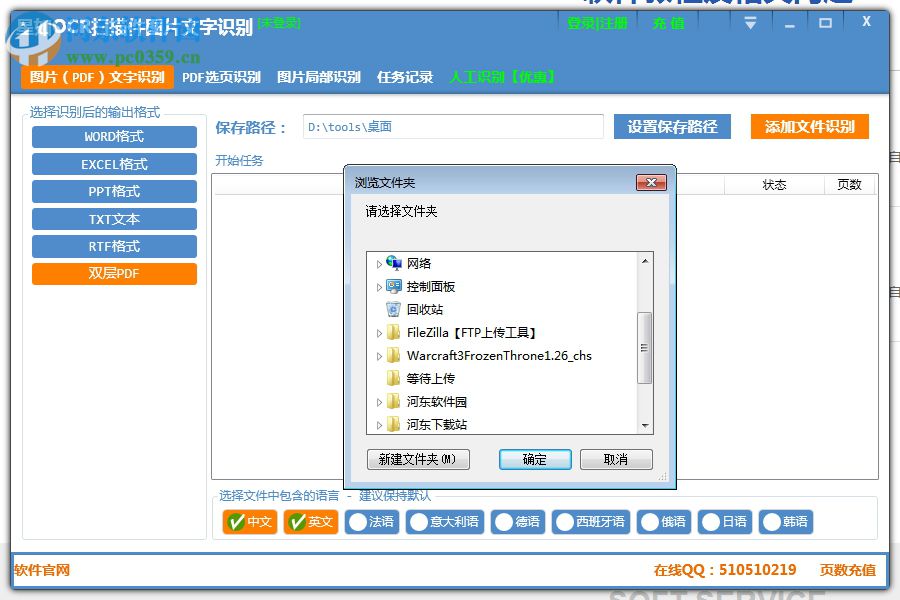Image resolution: width=900 pixels, height=600 pixels.
Task: Toggle the 英文 language option
Action: 311,522
